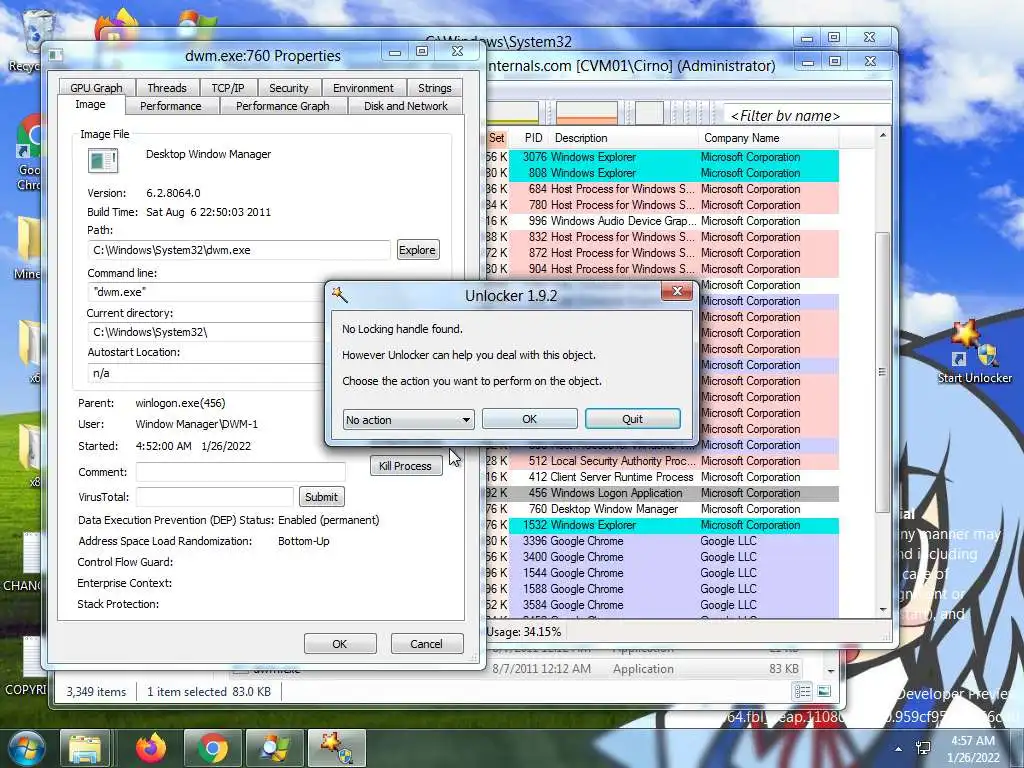The image size is (1024, 768).
Task: Click Cancel in dwm.exe Properties
Action: 426,643
